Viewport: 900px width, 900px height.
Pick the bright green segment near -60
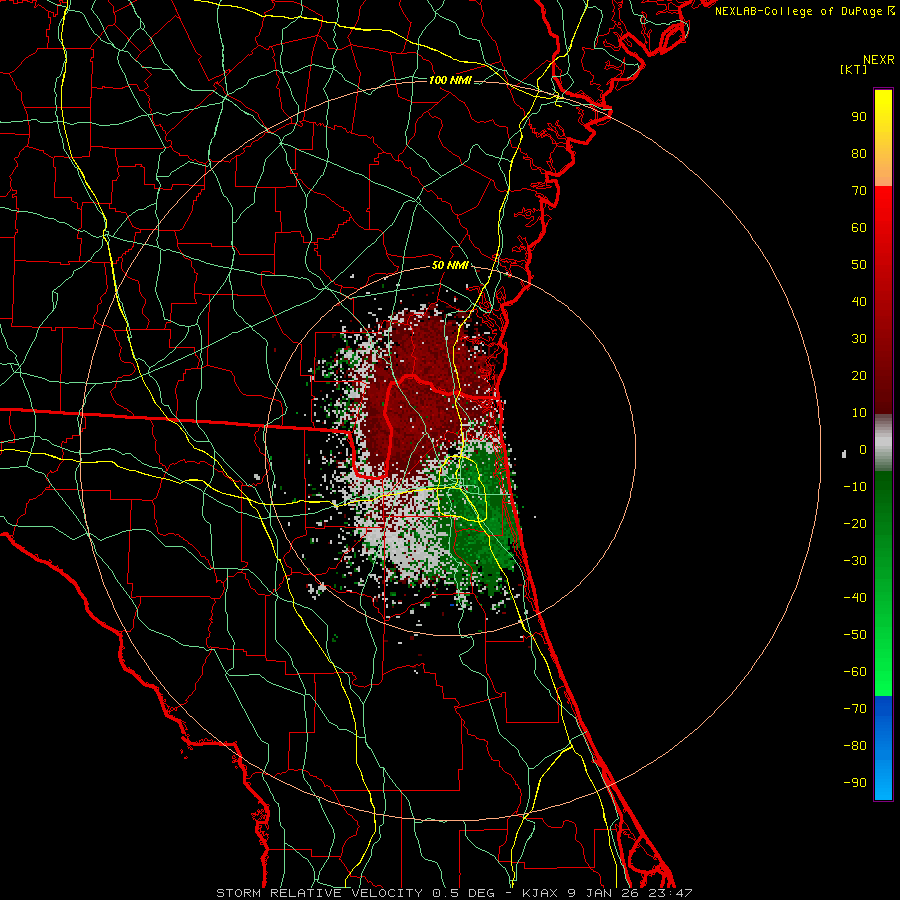coord(883,672)
